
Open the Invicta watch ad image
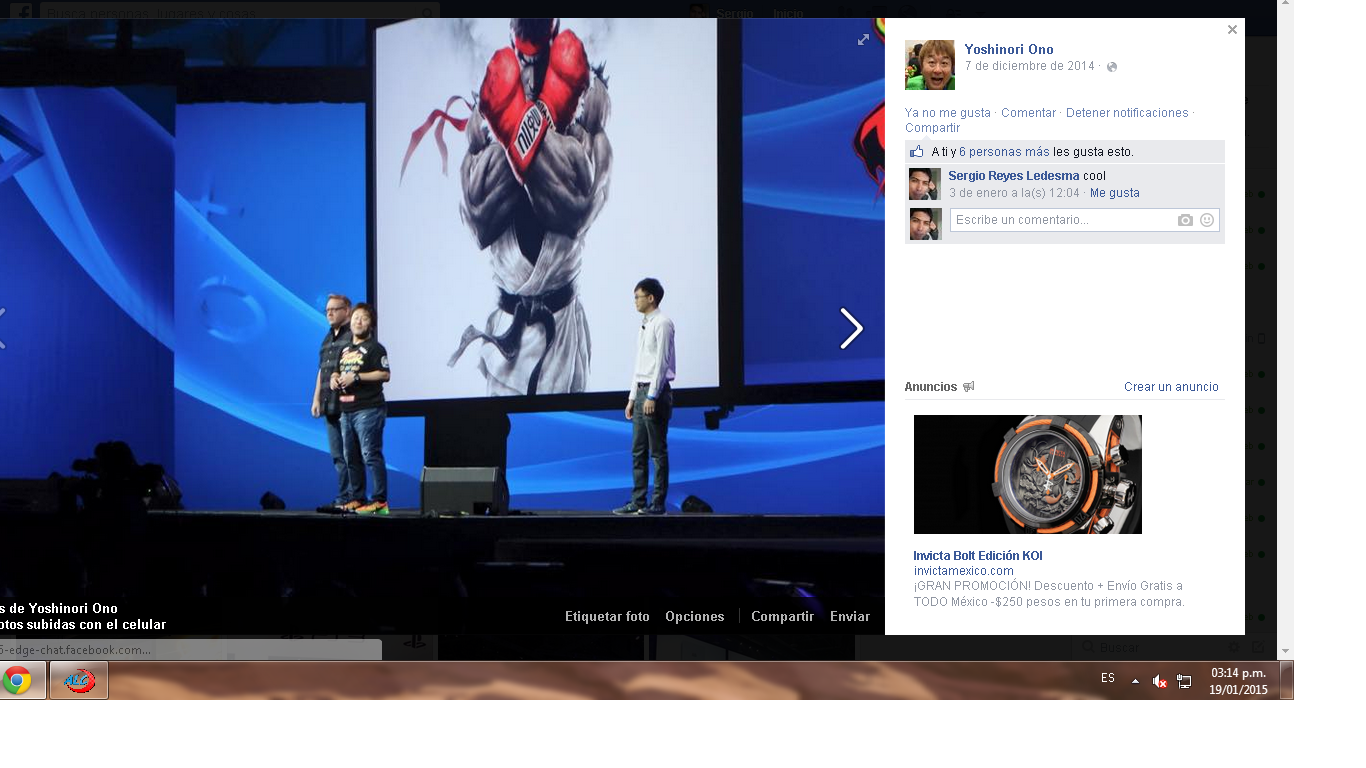pyautogui.click(x=1028, y=474)
